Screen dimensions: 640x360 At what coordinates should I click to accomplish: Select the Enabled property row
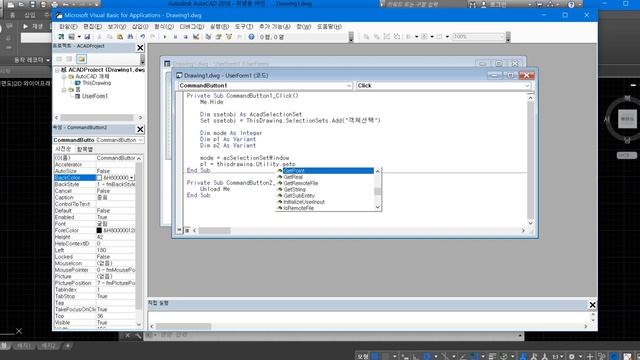pos(95,218)
